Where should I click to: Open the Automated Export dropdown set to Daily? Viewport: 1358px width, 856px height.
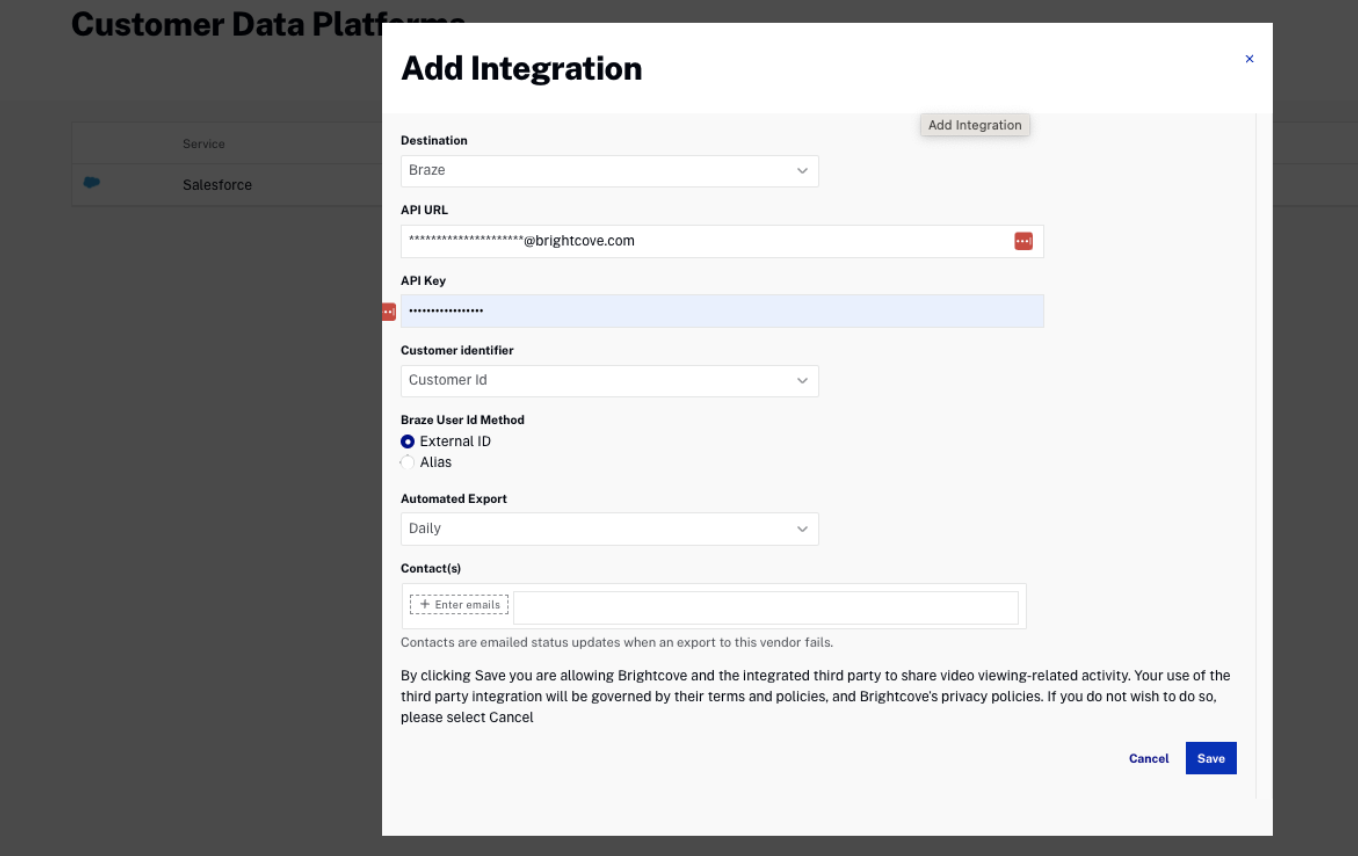point(600,529)
